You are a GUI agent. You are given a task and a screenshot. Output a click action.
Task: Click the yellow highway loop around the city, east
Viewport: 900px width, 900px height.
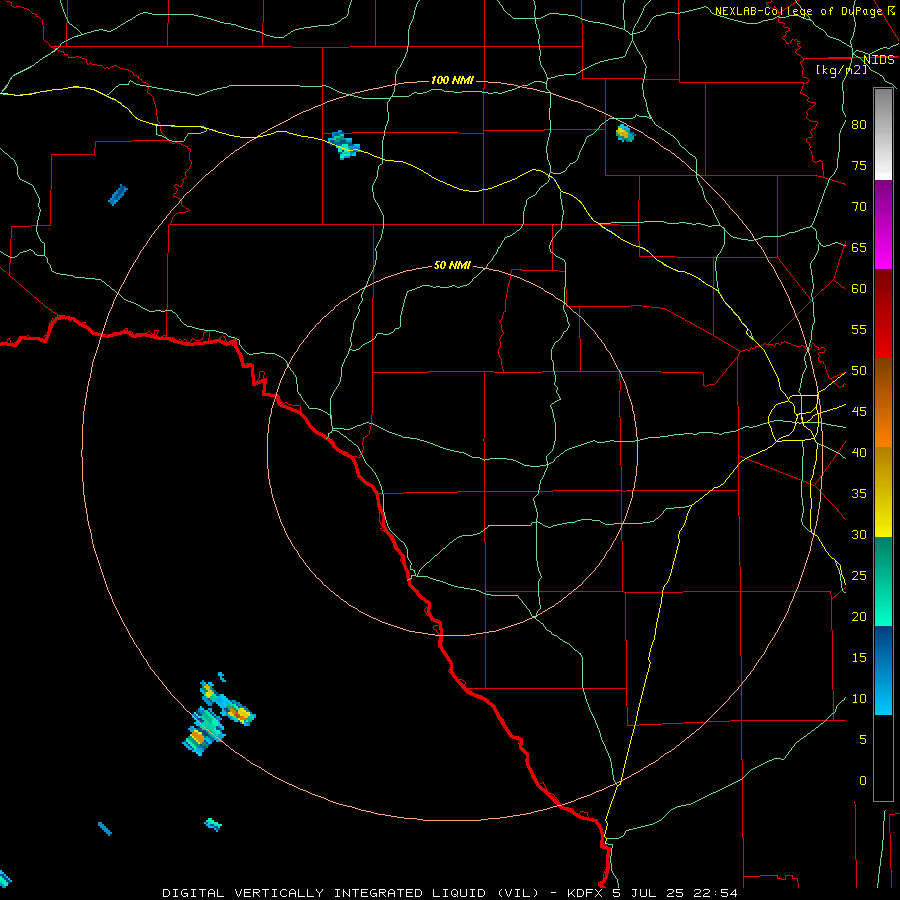point(794,418)
